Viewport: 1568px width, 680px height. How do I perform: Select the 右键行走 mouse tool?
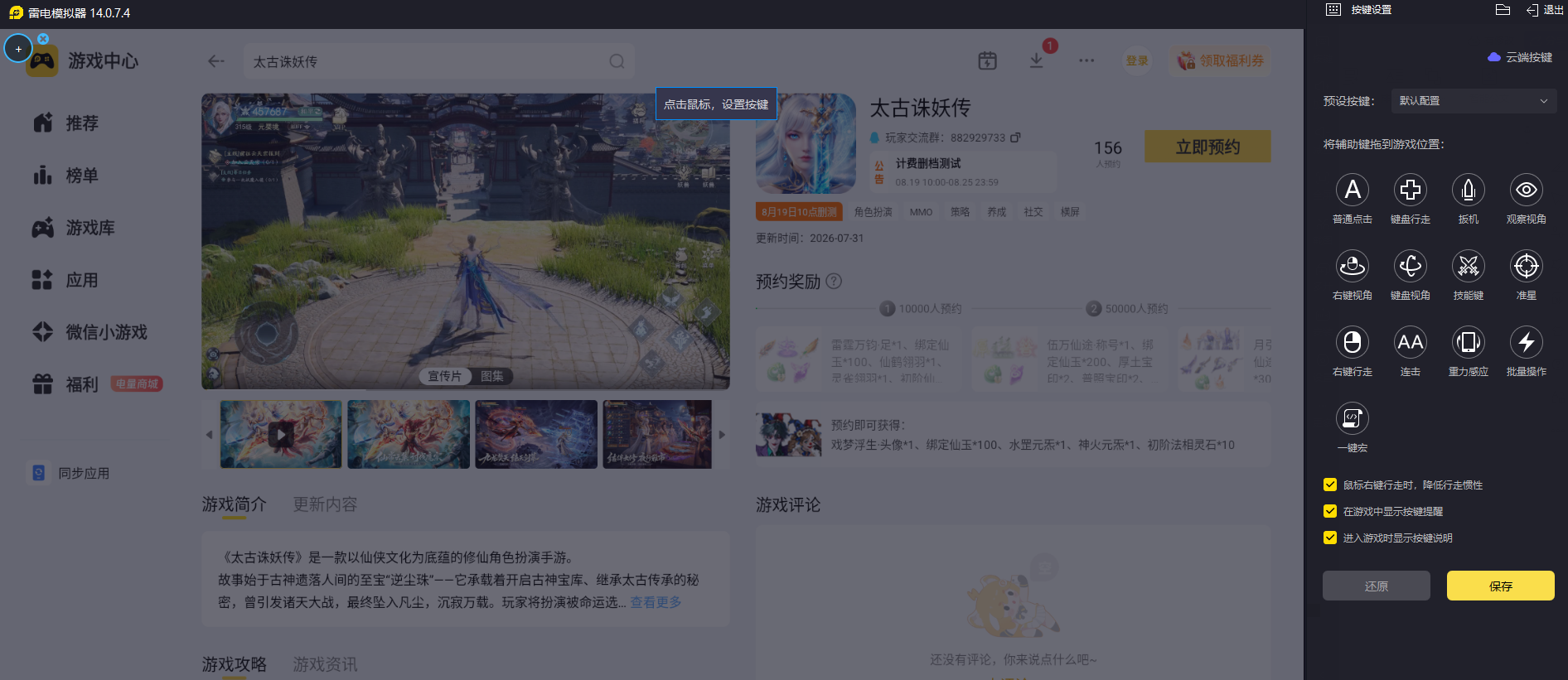point(1353,343)
